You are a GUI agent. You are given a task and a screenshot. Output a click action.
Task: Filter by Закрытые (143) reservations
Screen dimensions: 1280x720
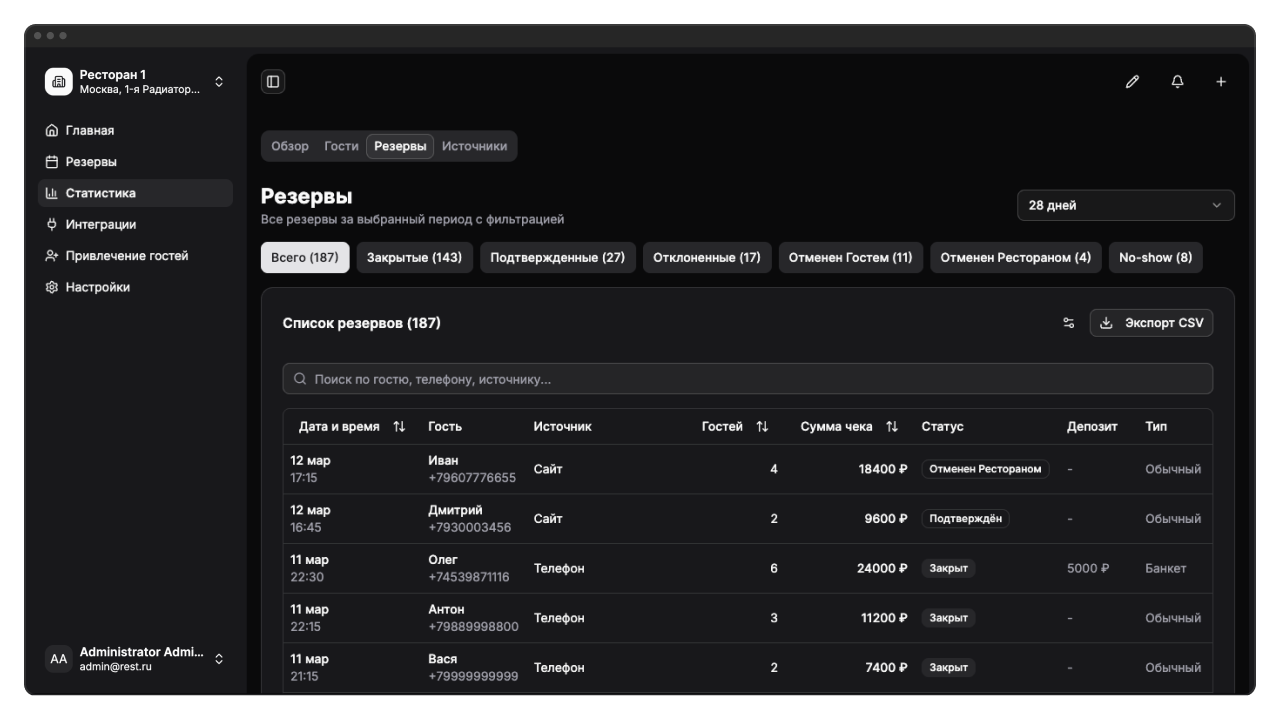pos(414,258)
